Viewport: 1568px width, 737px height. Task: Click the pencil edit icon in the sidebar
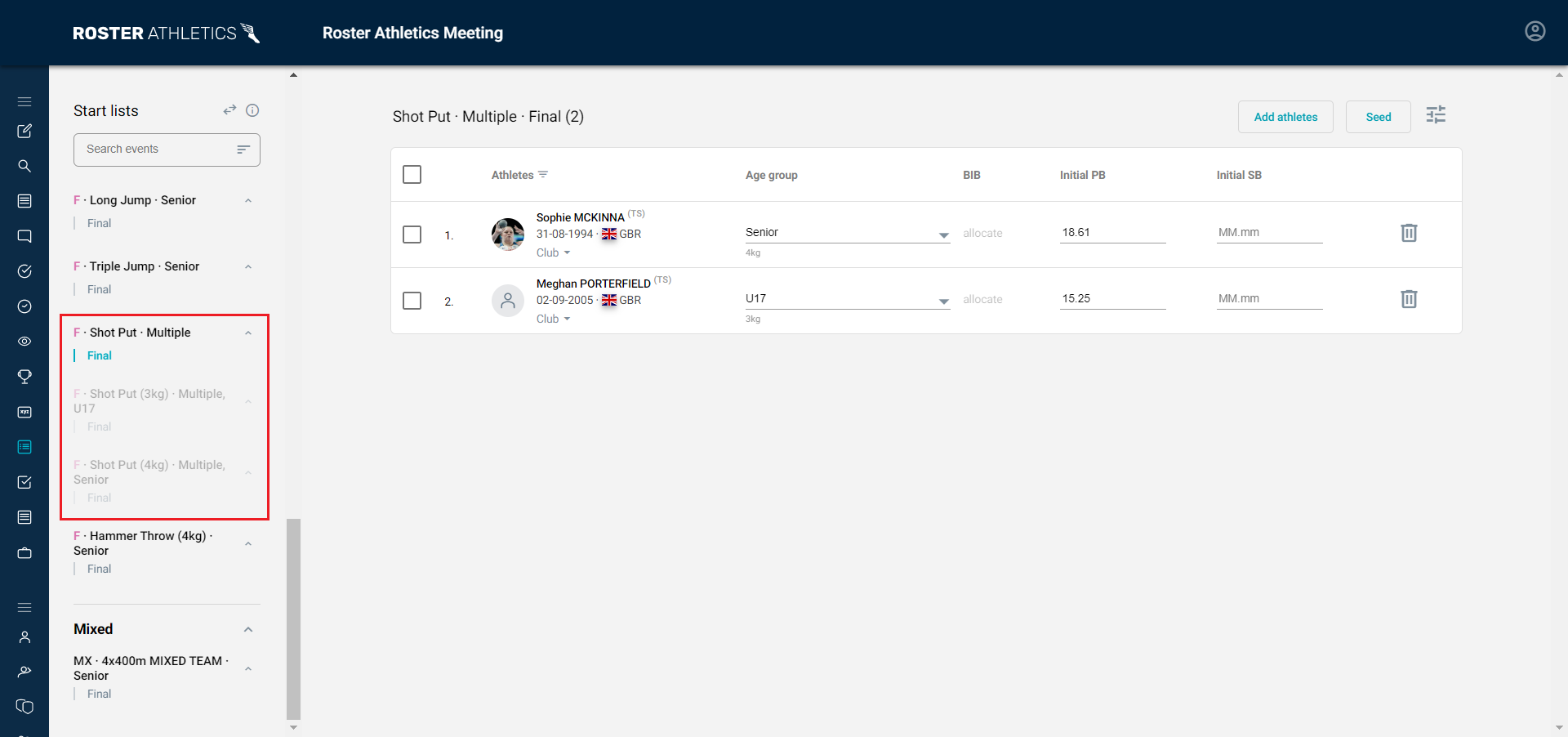point(24,131)
